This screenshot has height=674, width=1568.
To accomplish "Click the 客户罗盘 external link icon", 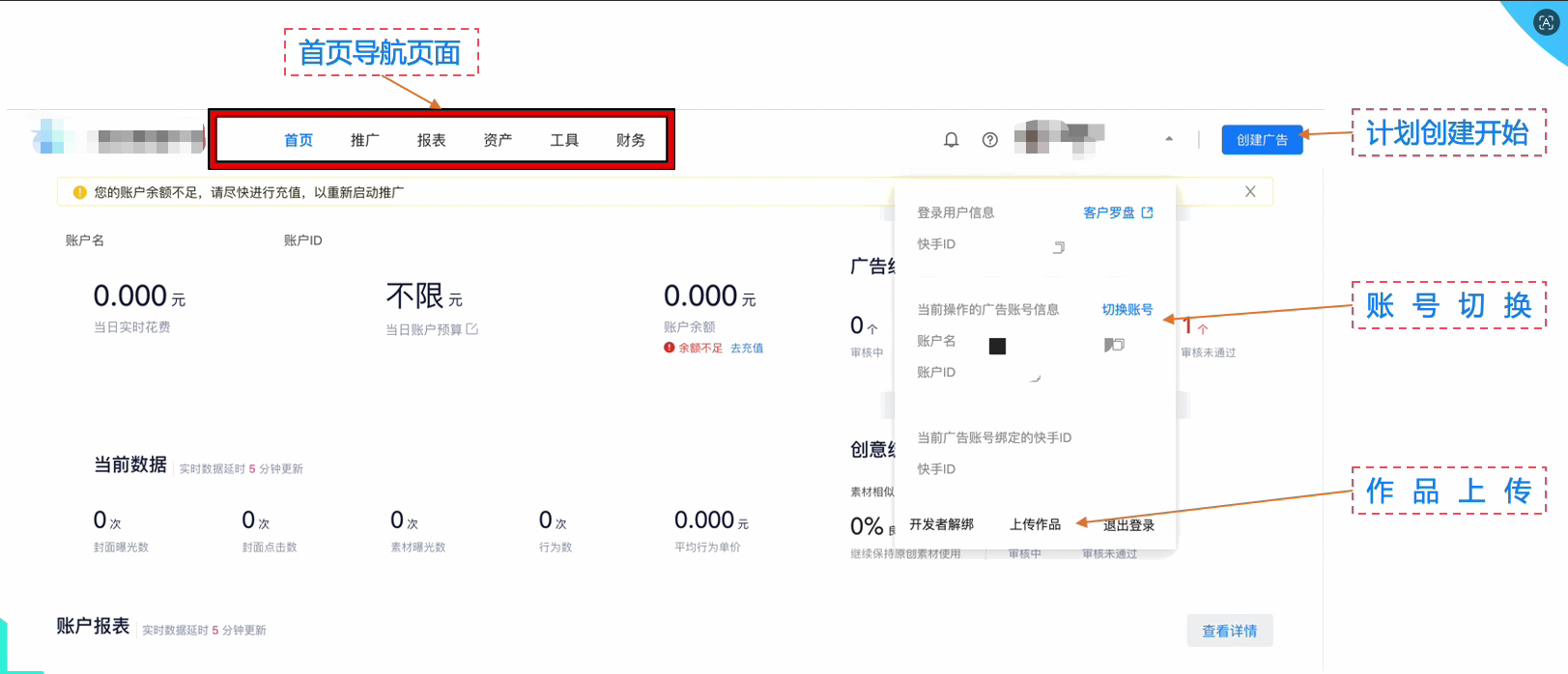I will (x=1147, y=212).
